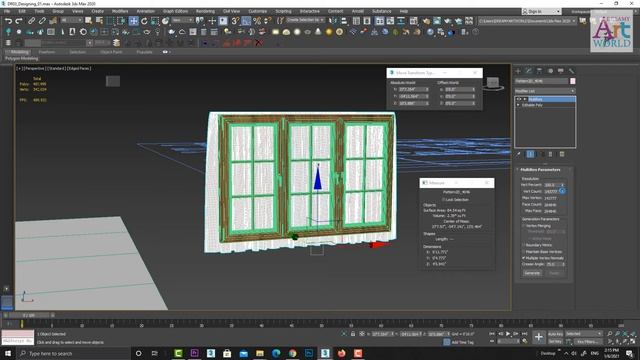
Task: Expand the Editable Poly stack entry arrow
Action: [x=518, y=105]
